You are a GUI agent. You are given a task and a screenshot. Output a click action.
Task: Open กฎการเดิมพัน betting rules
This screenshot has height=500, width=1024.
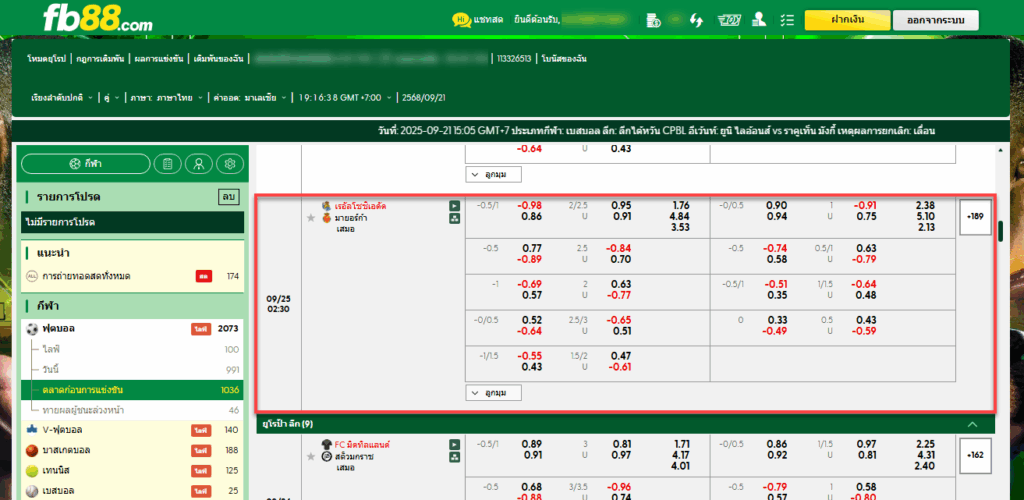(100, 59)
